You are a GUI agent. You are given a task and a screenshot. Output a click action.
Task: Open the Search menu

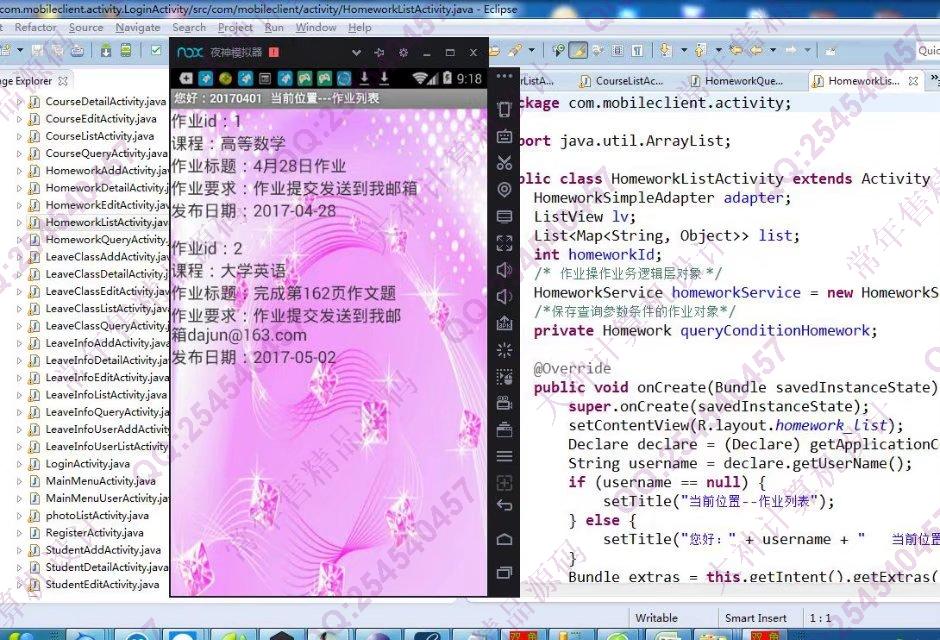[189, 28]
